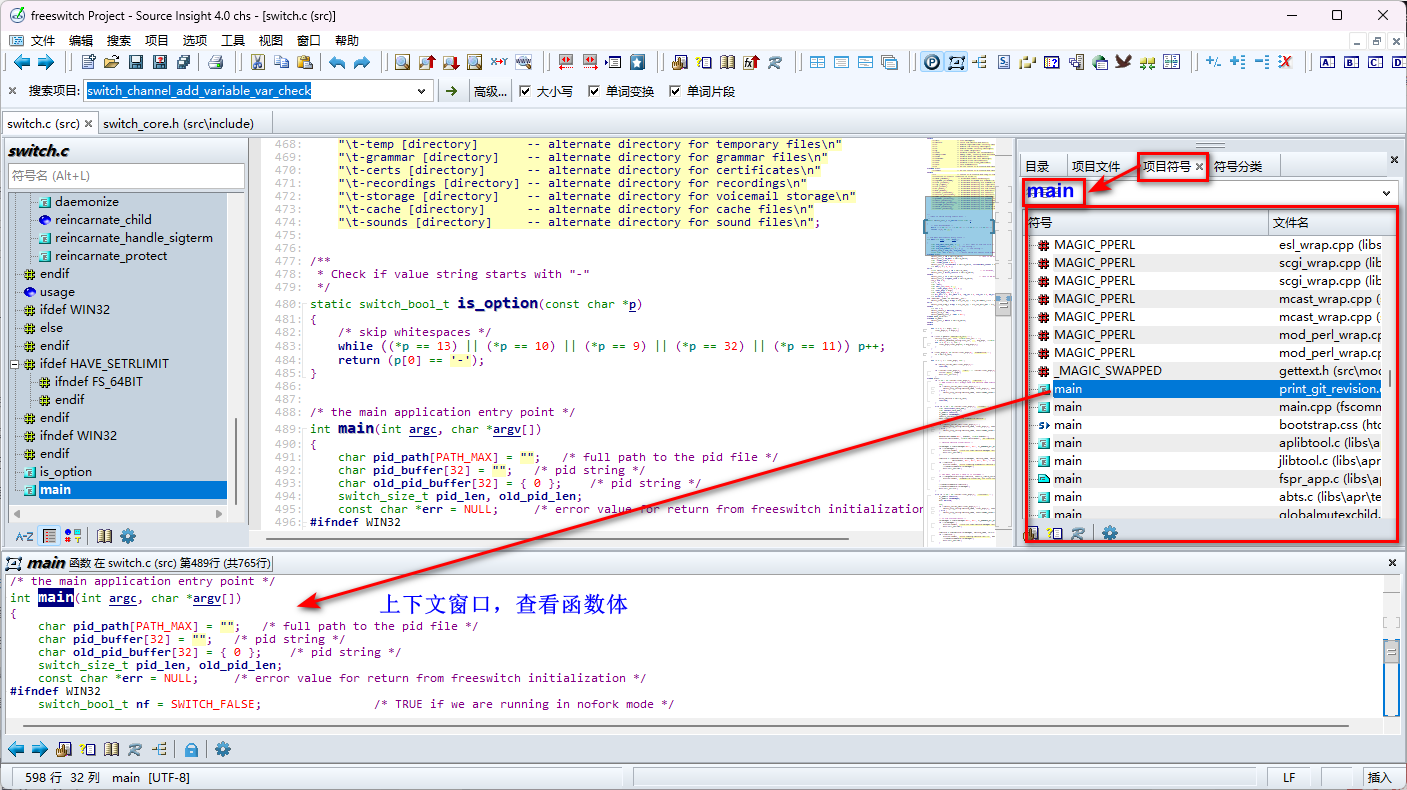This screenshot has height=790, width=1407.
Task: Click the back navigation arrow icon
Action: click(22, 61)
